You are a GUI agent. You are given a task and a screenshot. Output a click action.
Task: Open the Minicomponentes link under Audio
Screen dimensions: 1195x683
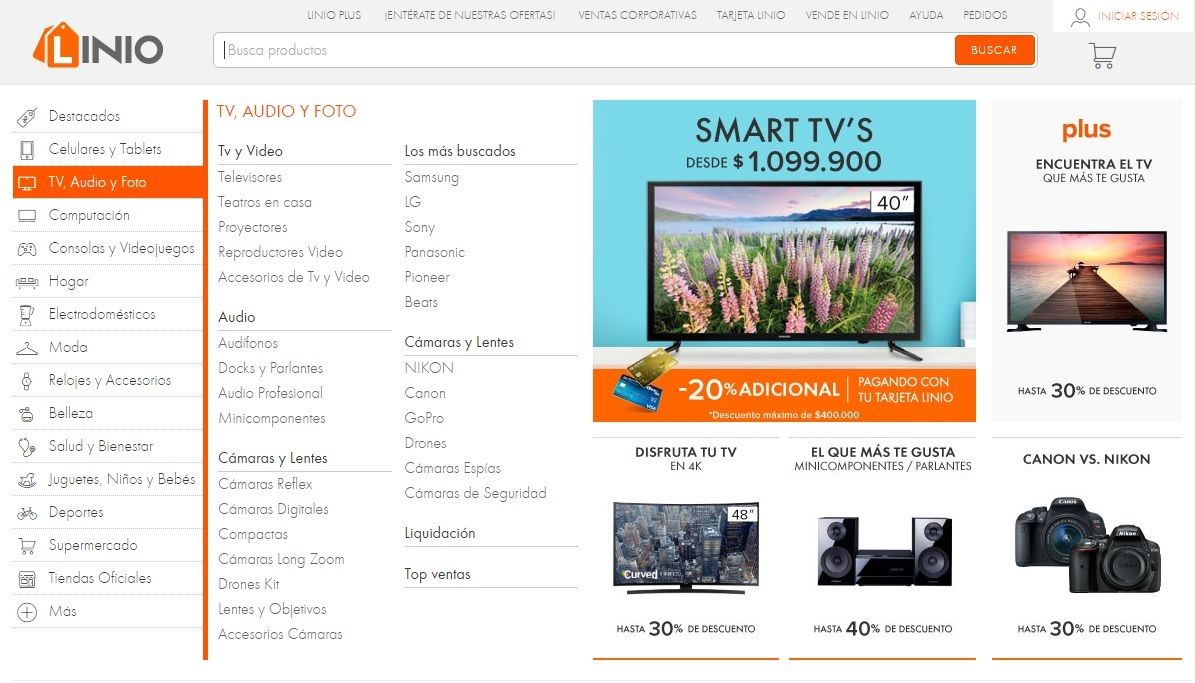pyautogui.click(x=271, y=418)
